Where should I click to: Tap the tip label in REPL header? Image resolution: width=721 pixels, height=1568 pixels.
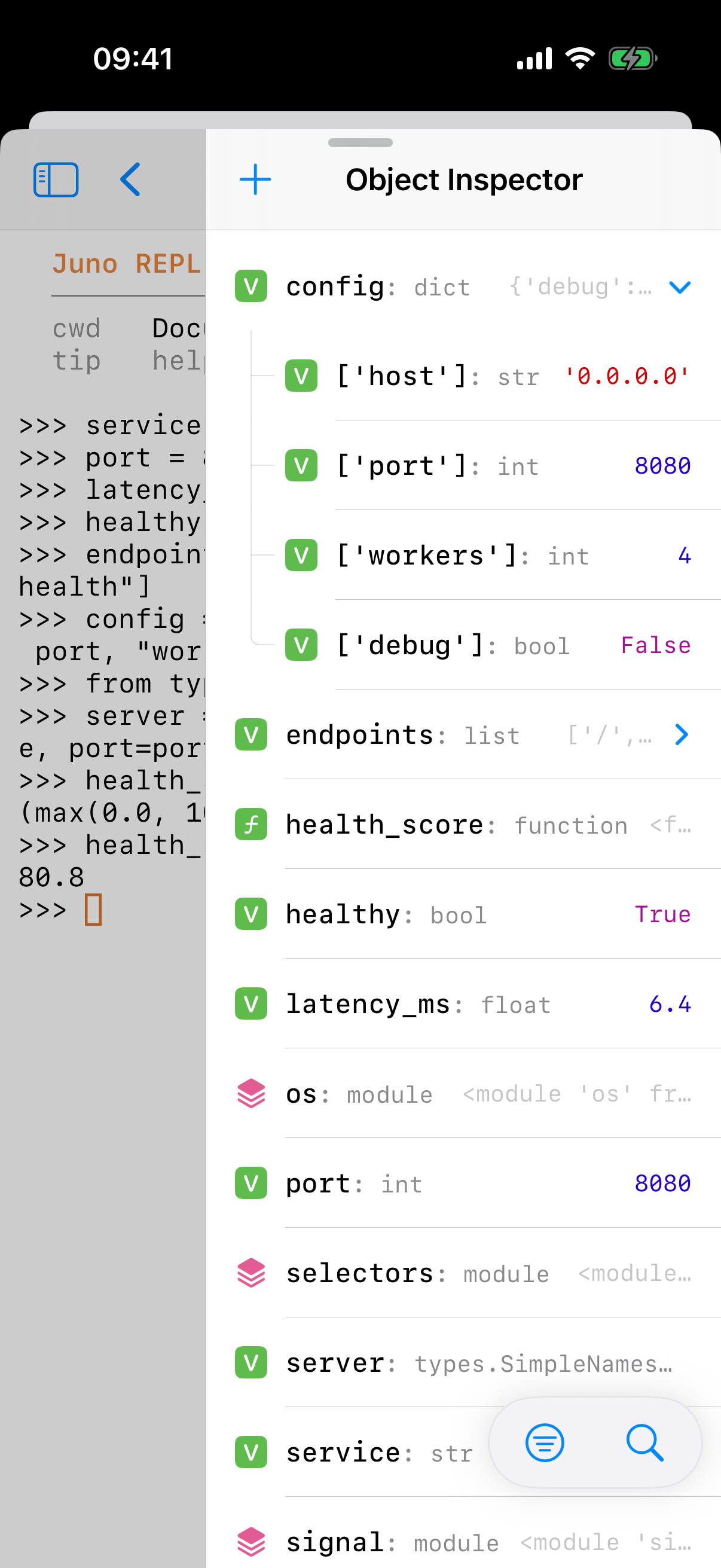coord(77,361)
